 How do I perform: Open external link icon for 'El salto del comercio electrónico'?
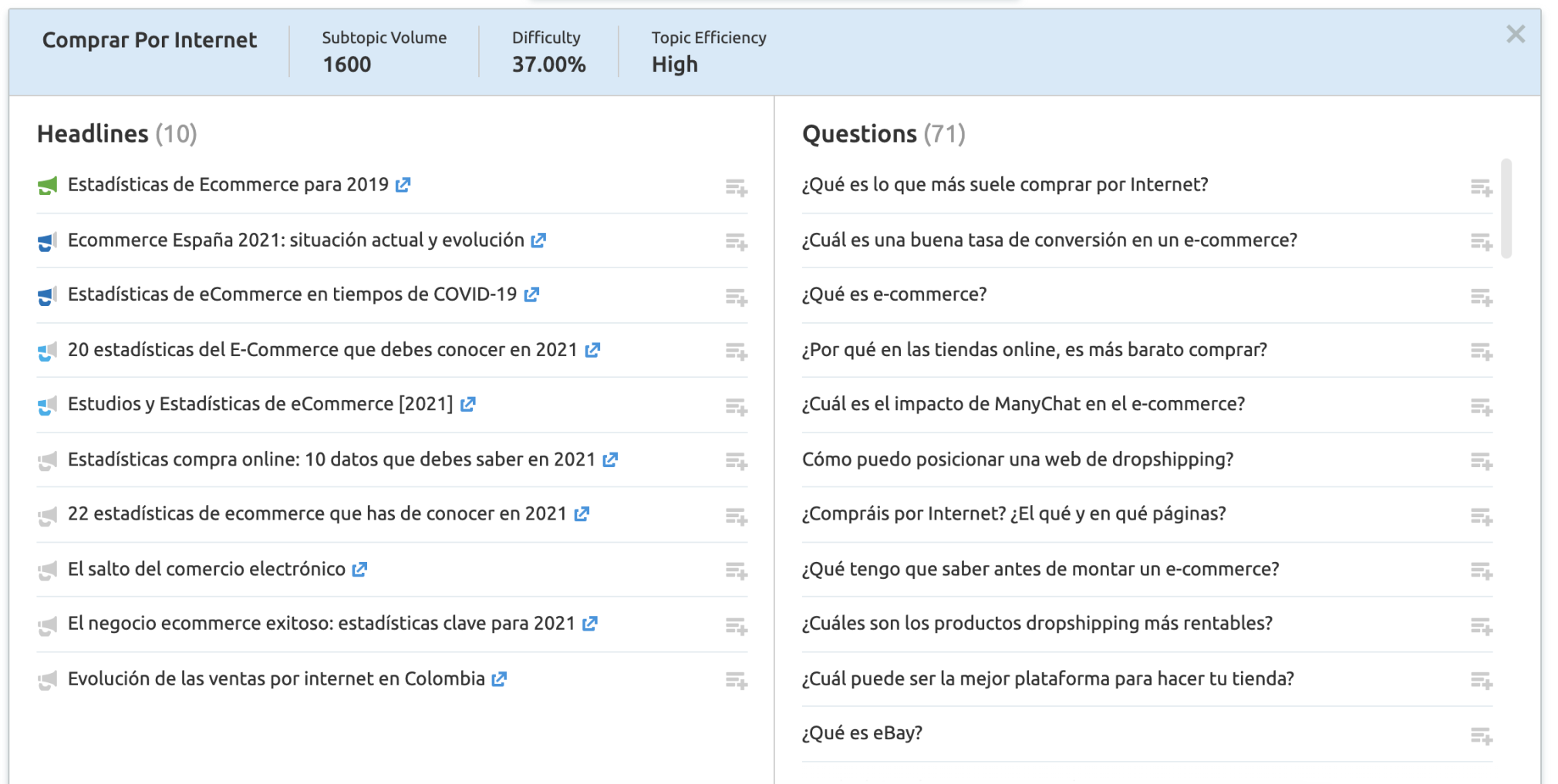359,570
